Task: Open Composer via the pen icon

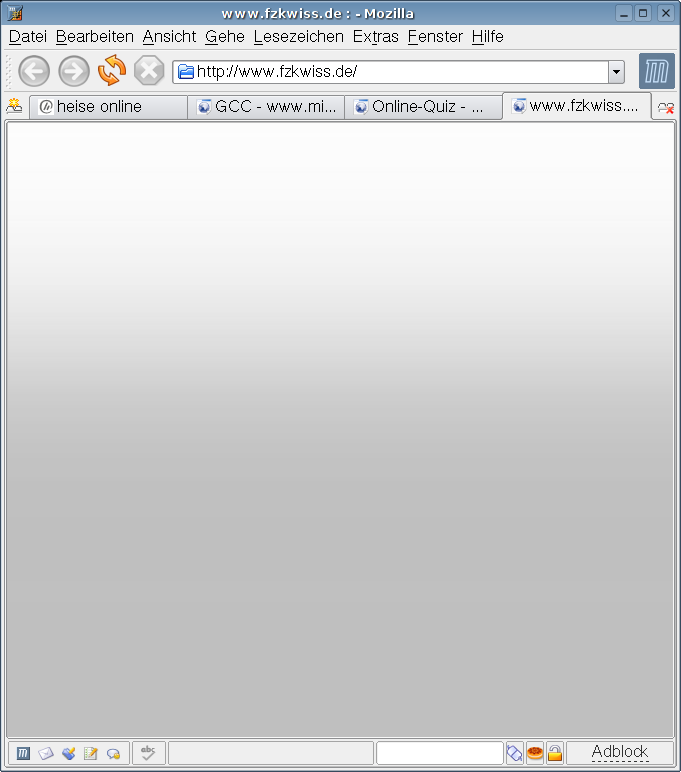Action: pyautogui.click(x=68, y=753)
